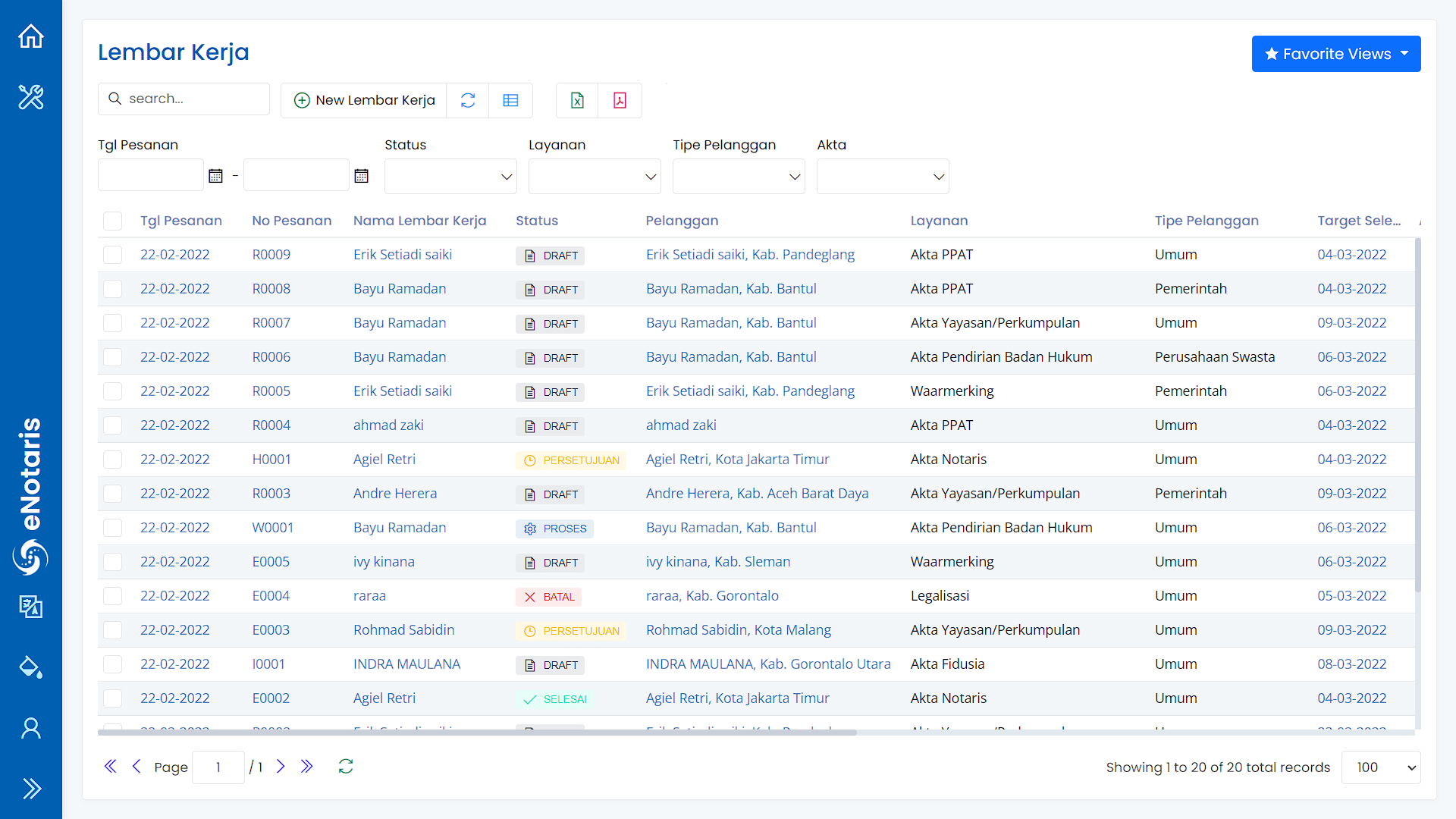Click the page number input box
This screenshot has height=819, width=1456.
pyautogui.click(x=218, y=767)
